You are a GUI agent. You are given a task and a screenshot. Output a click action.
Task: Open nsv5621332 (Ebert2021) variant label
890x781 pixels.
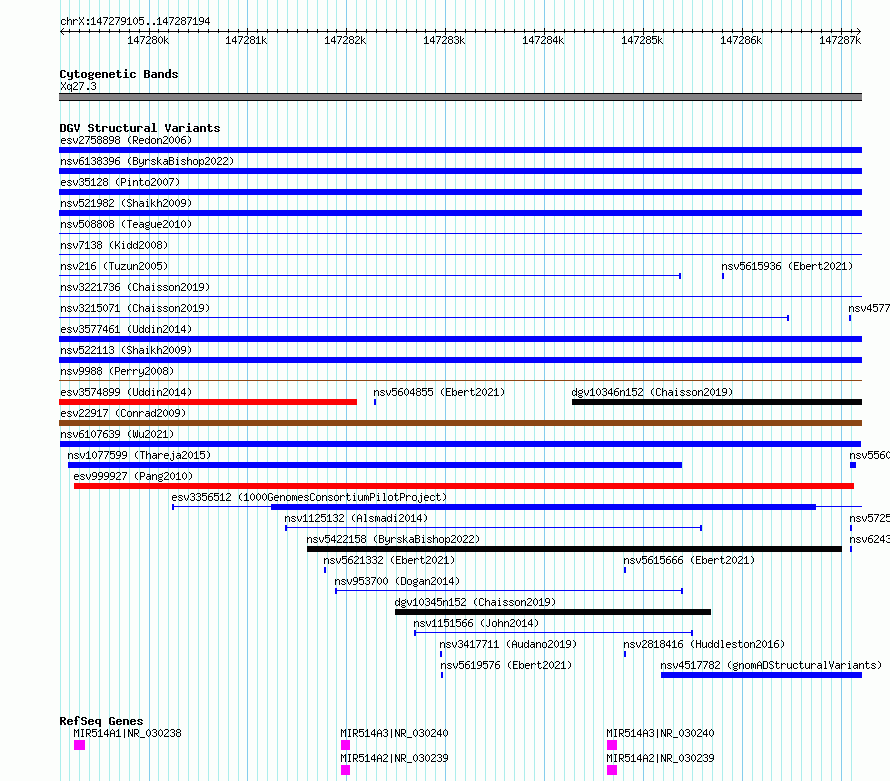click(389, 560)
